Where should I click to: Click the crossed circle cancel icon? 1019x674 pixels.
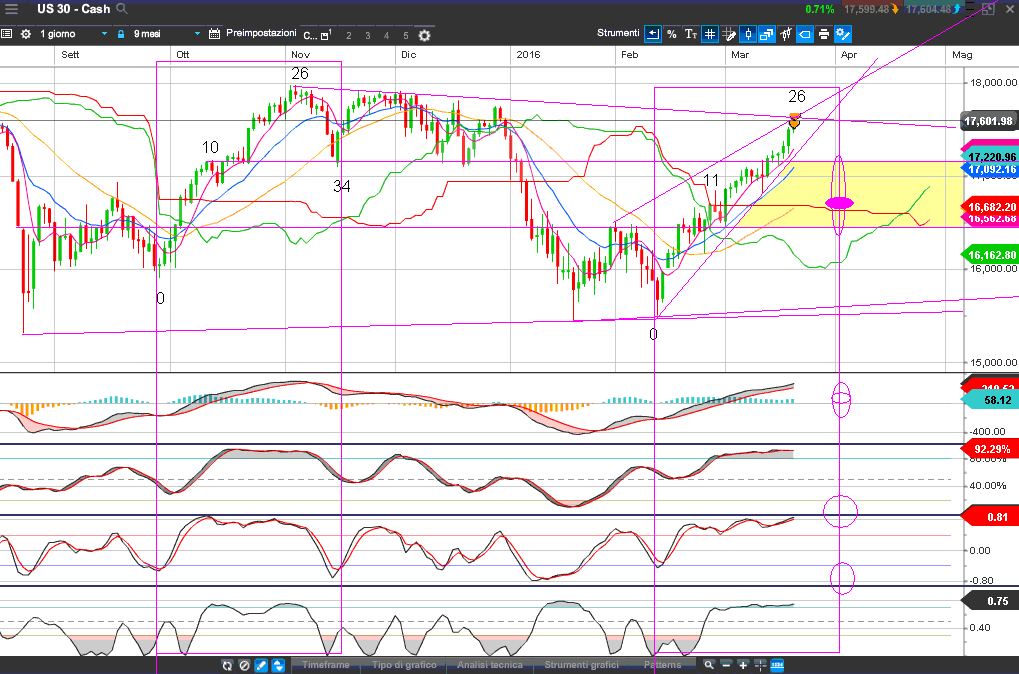(x=244, y=665)
